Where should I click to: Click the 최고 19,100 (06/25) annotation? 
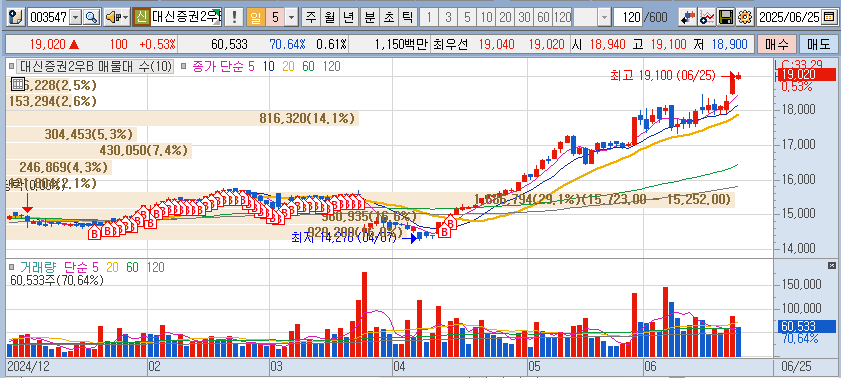click(663, 76)
